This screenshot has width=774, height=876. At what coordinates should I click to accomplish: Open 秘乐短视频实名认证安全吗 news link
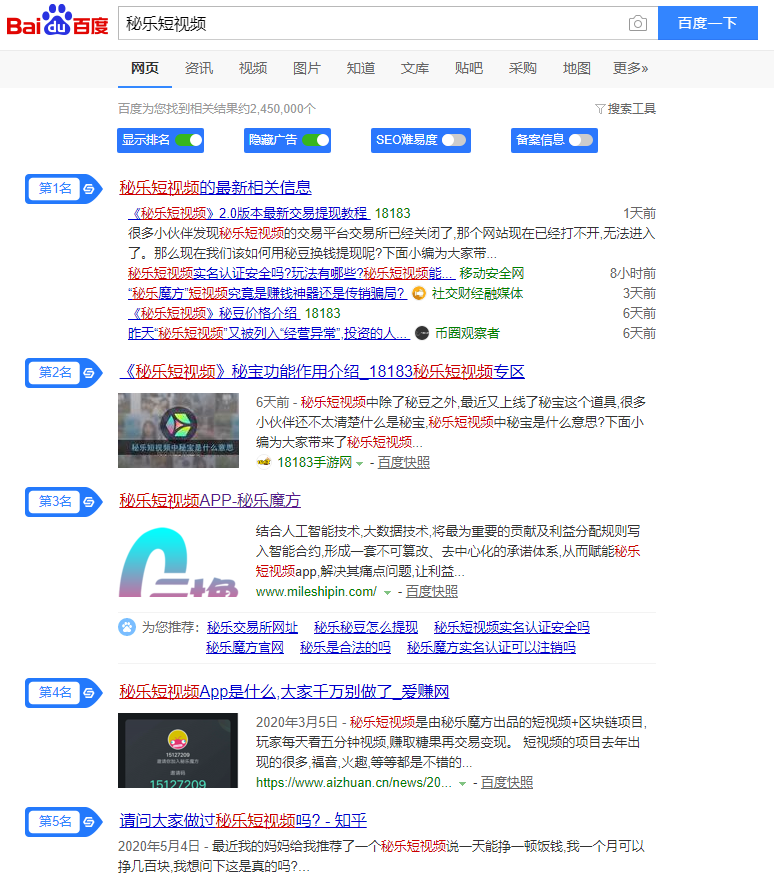click(291, 273)
